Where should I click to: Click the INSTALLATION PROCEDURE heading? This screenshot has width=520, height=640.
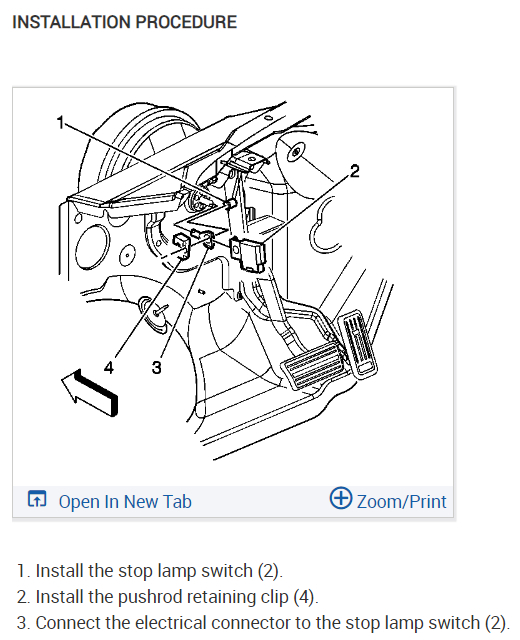click(124, 22)
